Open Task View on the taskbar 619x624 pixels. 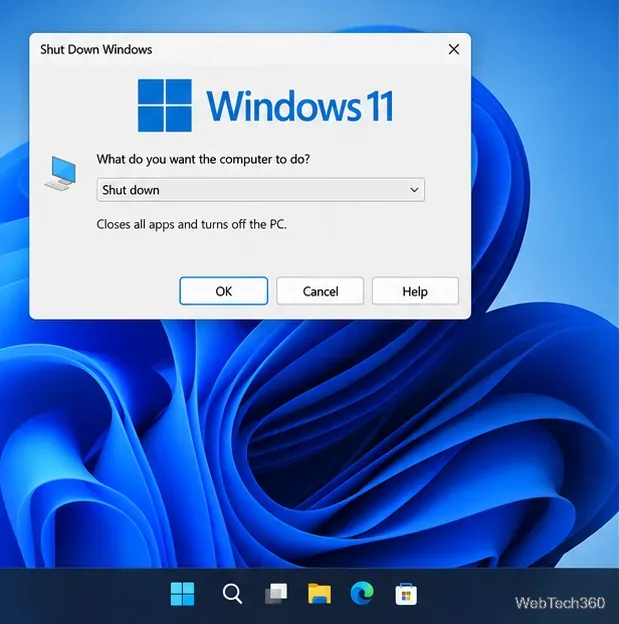point(276,594)
